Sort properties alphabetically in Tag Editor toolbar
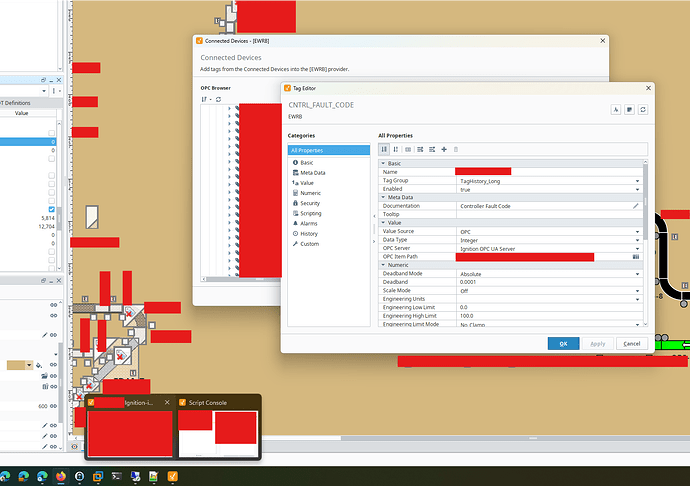The height and width of the screenshot is (486, 690). (x=396, y=150)
